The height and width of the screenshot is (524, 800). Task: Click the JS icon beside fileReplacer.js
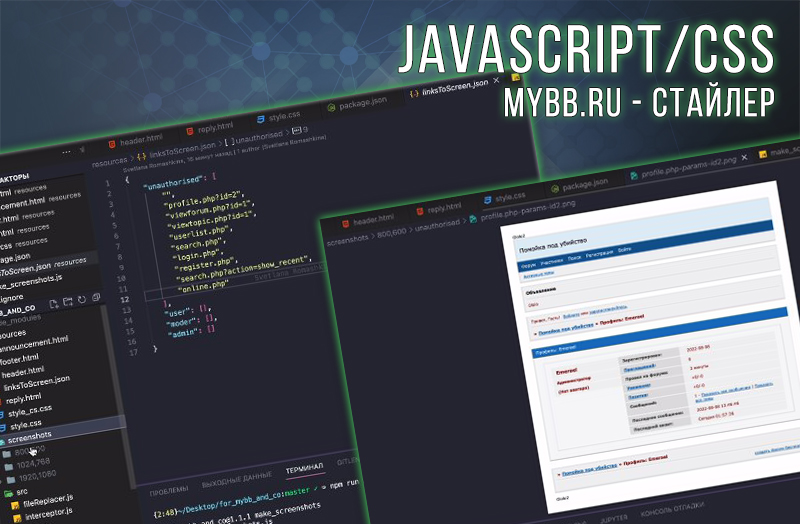click(x=15, y=505)
